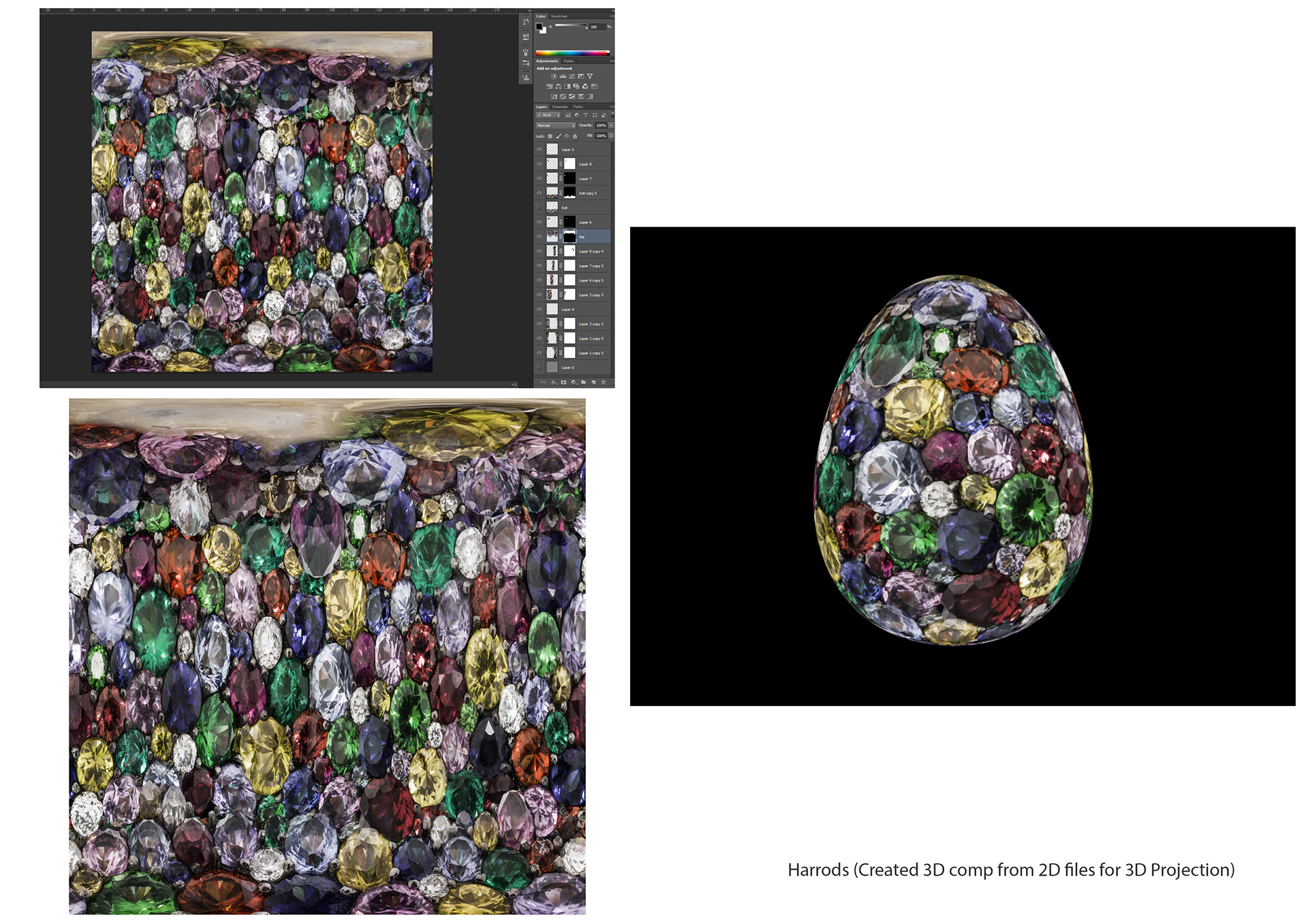The height and width of the screenshot is (924, 1308).
Task: Open the layer Kind filter dropdown
Action: (548, 115)
